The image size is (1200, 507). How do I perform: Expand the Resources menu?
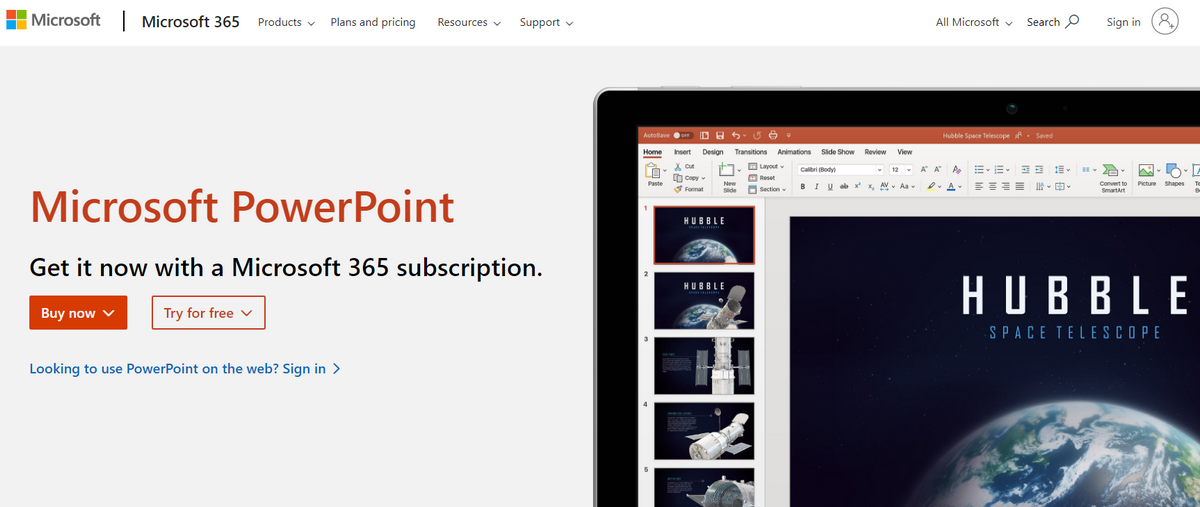pyautogui.click(x=469, y=22)
